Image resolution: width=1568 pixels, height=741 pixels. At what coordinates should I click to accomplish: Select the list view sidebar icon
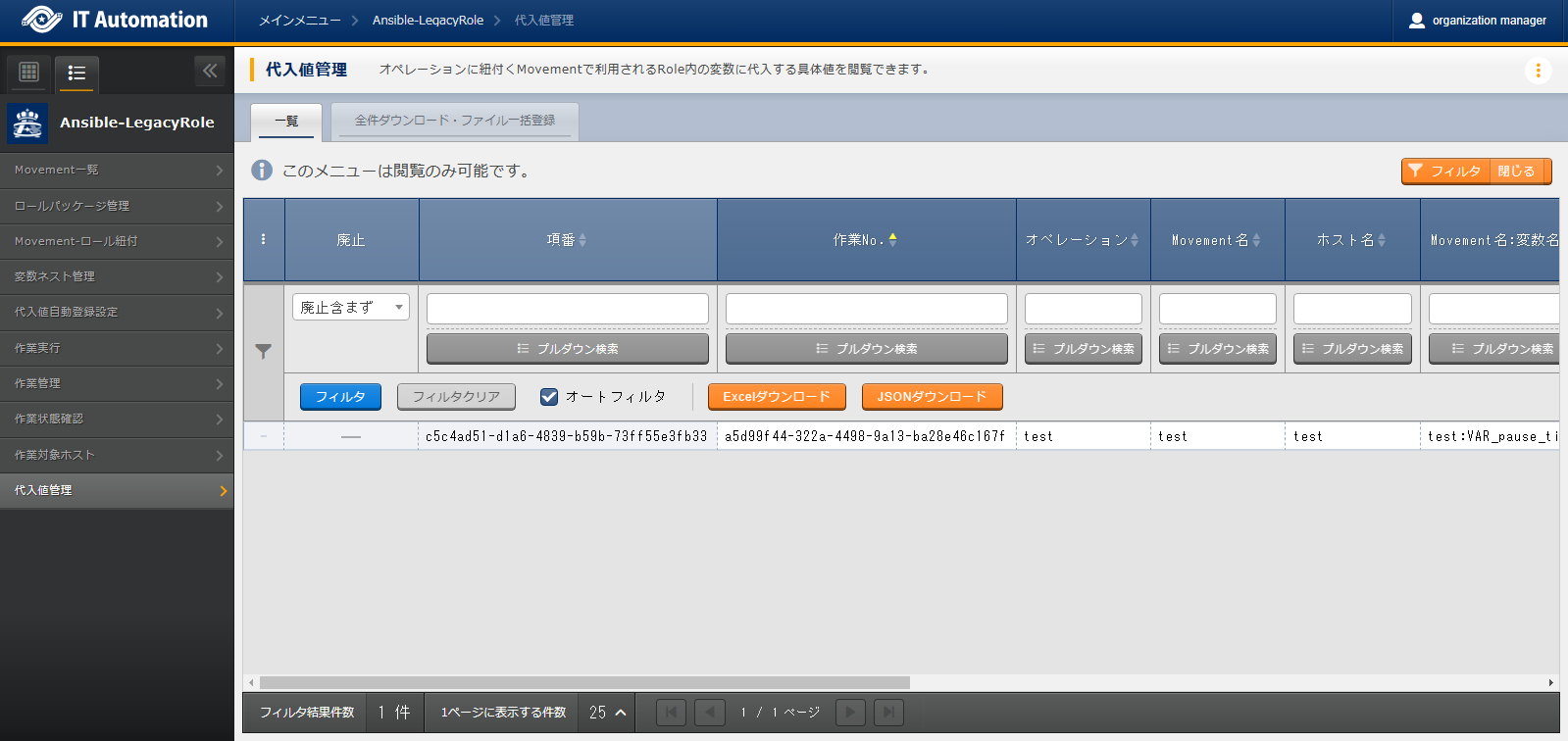click(76, 73)
